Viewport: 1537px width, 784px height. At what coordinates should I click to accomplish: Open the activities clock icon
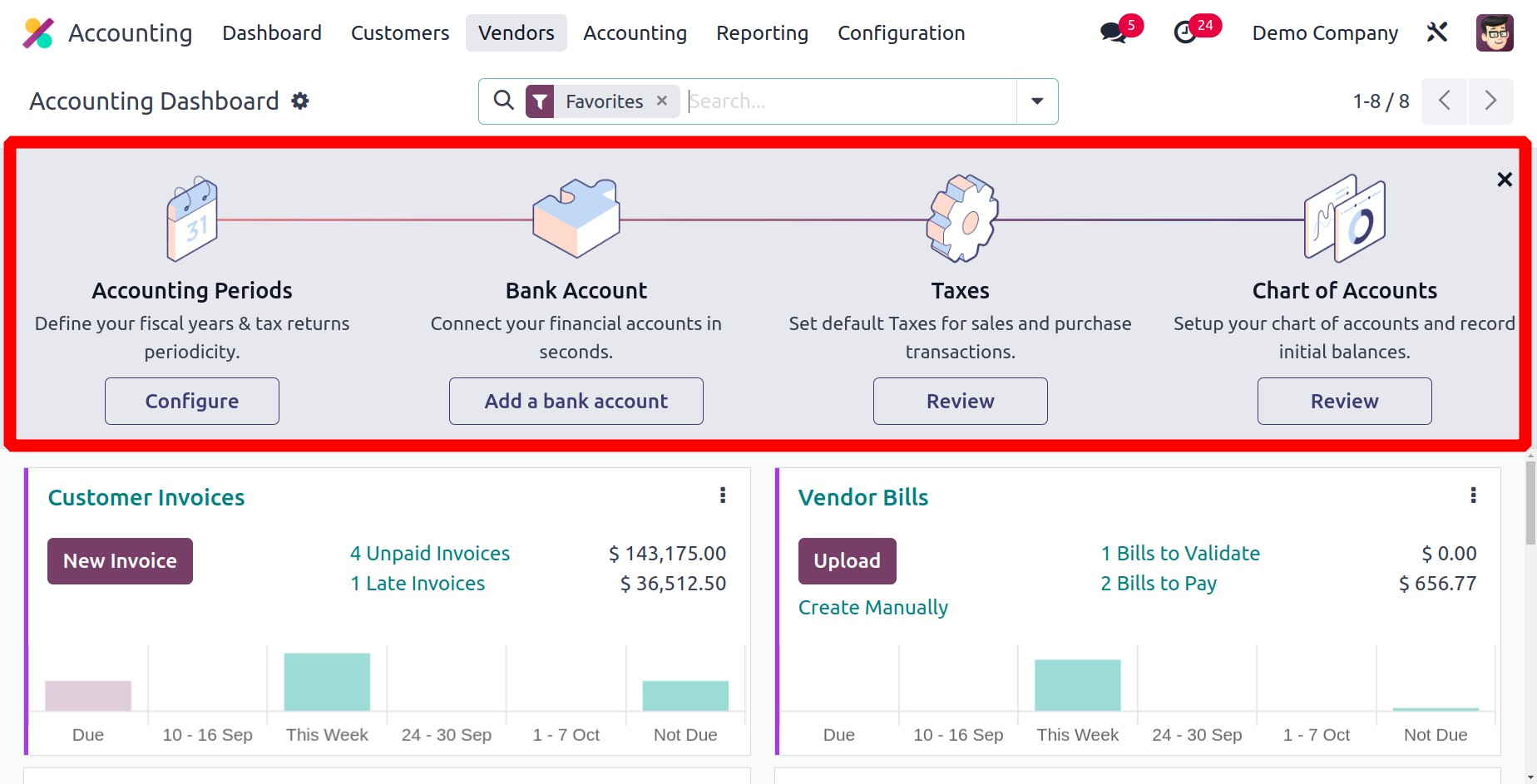1185,33
